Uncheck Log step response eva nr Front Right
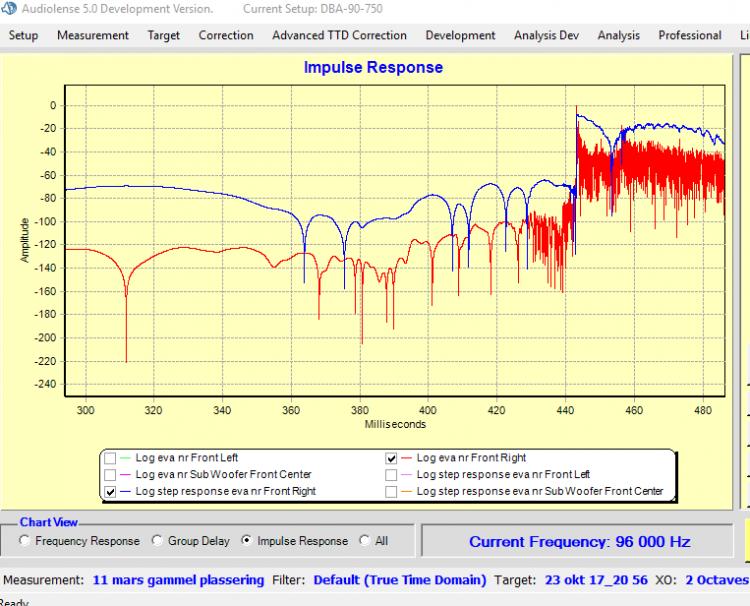The width and height of the screenshot is (750, 606). tap(110, 492)
